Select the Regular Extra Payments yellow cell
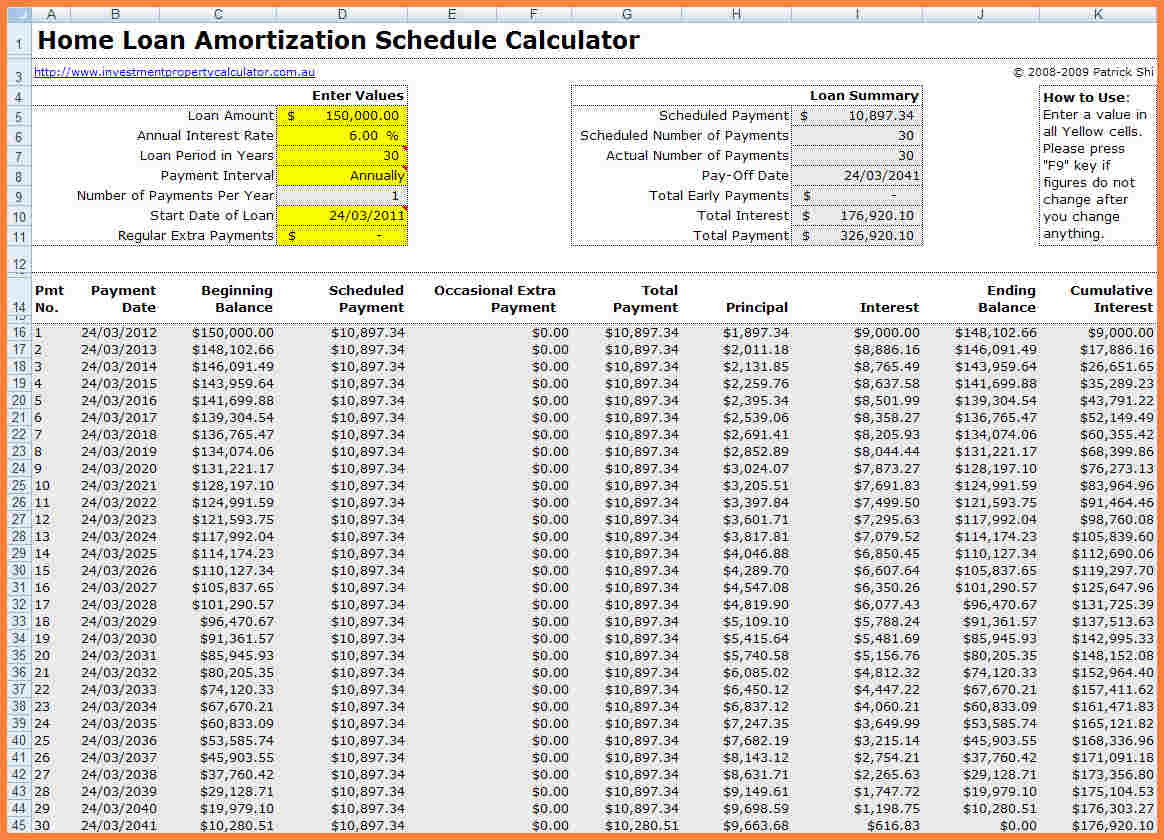This screenshot has height=840, width=1164. point(341,236)
